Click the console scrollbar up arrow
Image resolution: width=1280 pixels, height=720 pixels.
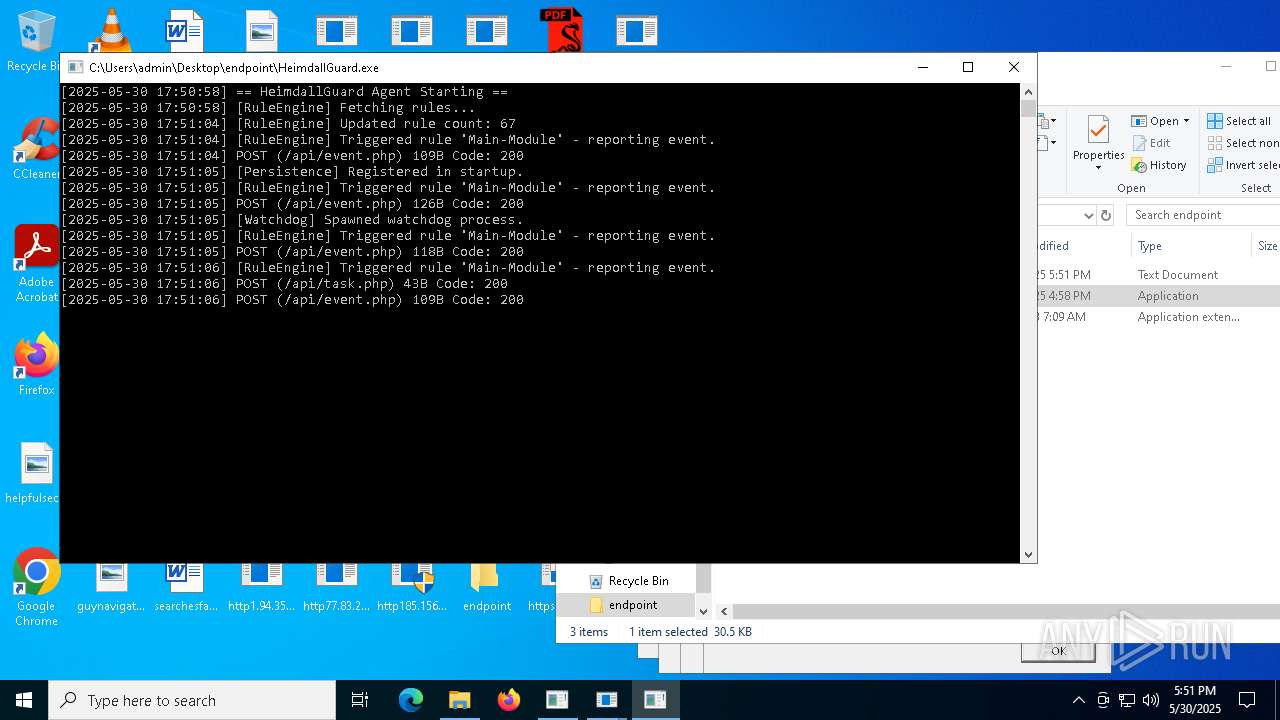(x=1028, y=92)
